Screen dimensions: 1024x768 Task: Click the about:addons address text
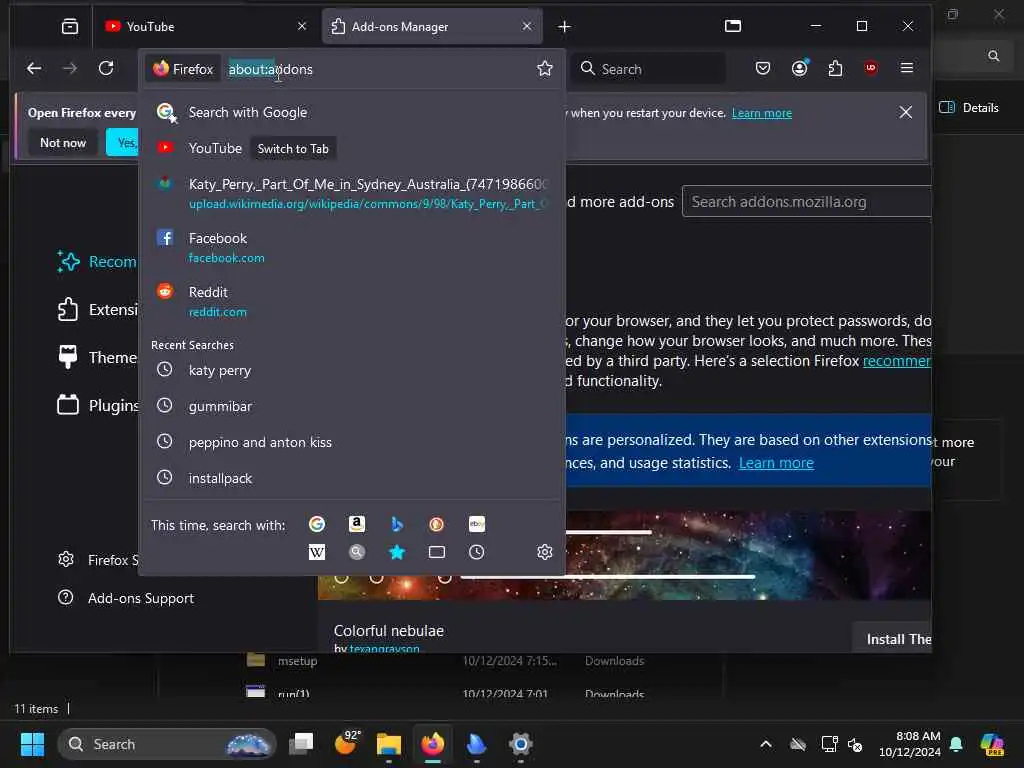click(270, 69)
